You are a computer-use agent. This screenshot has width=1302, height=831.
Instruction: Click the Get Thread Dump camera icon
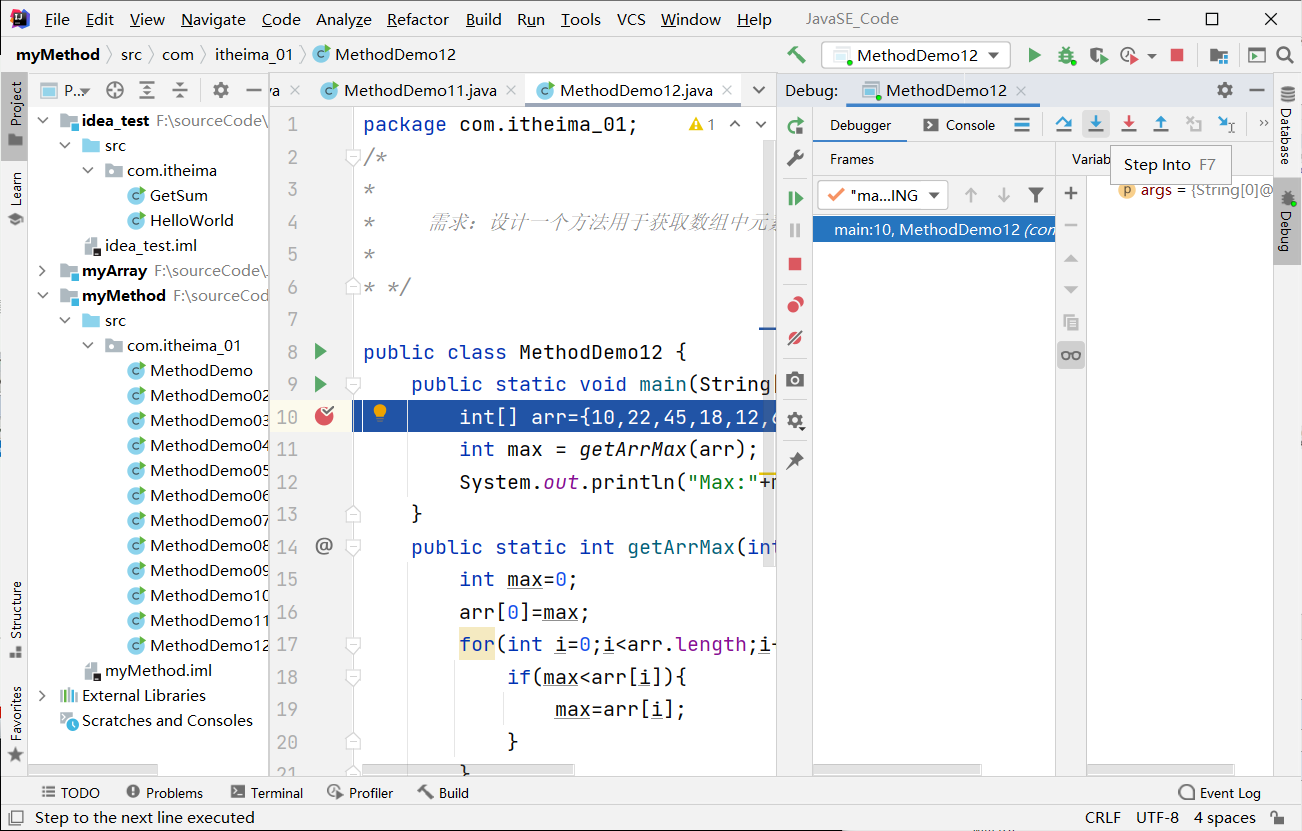pyautogui.click(x=795, y=380)
